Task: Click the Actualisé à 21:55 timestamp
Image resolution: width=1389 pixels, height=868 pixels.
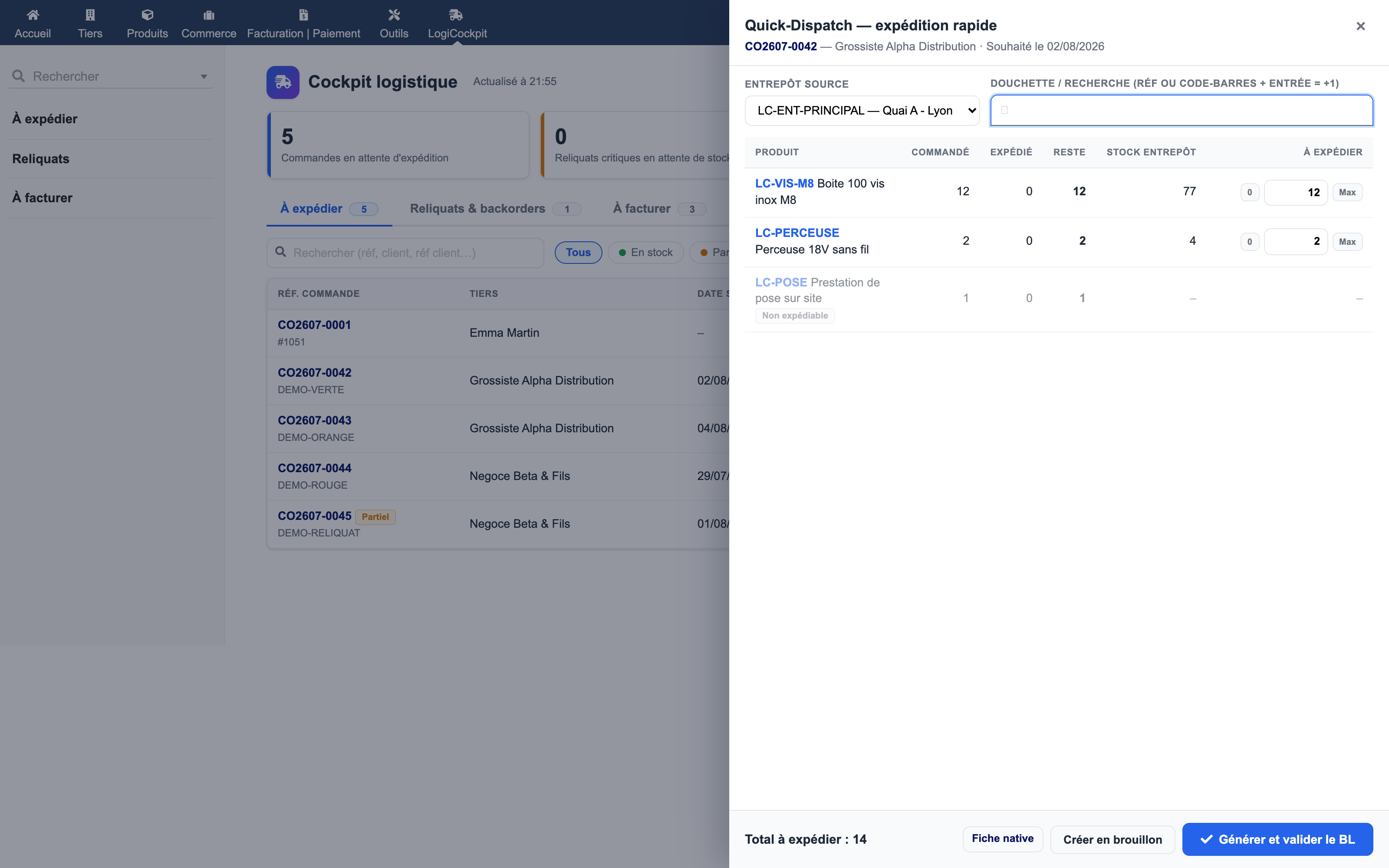Action: (515, 82)
